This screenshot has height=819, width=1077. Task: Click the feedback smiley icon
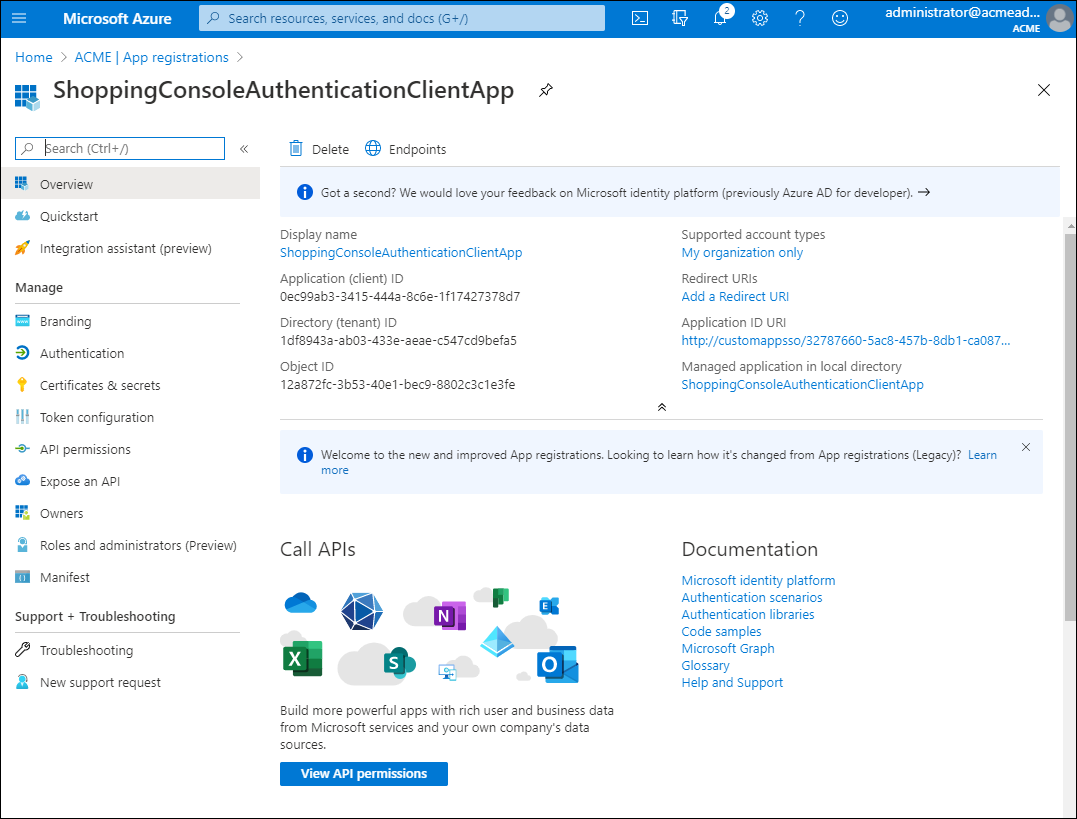click(x=840, y=18)
